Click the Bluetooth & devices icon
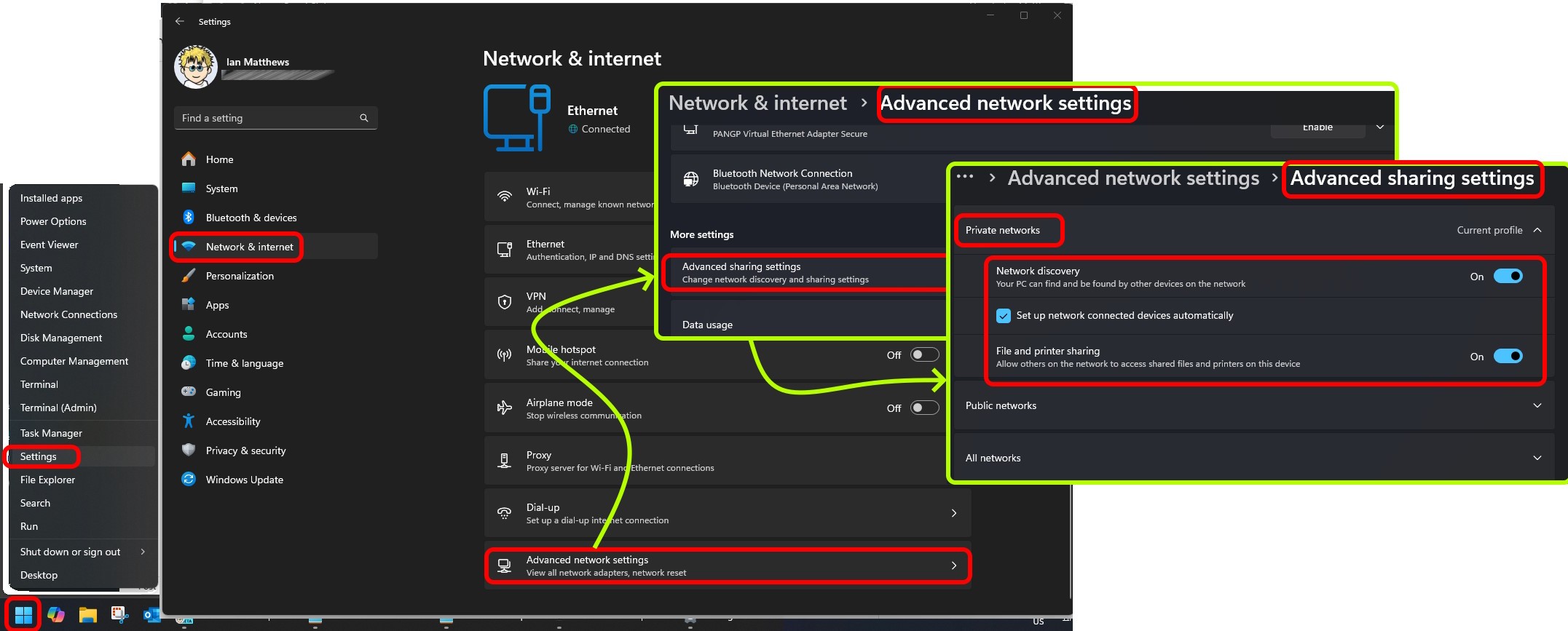The width and height of the screenshot is (1568, 631). (189, 218)
